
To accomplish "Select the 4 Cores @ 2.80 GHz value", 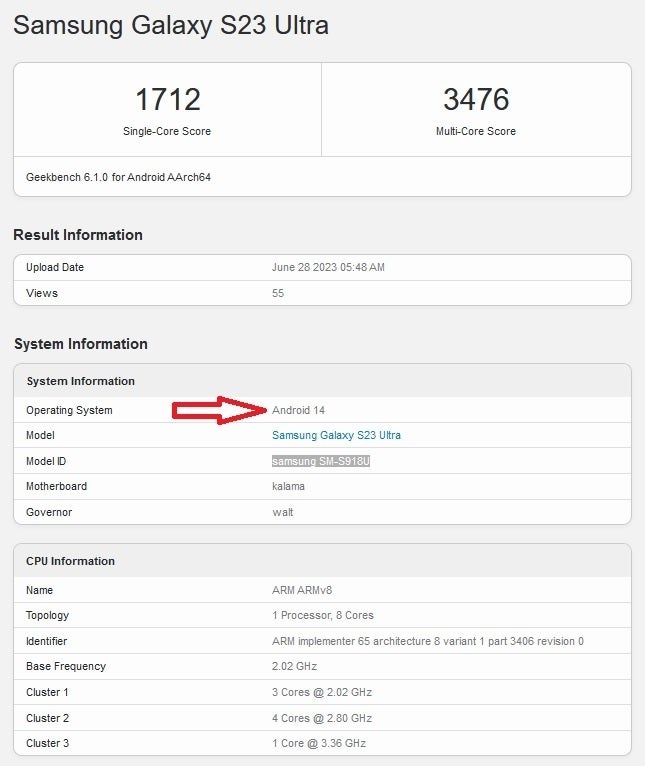I will pos(322,718).
